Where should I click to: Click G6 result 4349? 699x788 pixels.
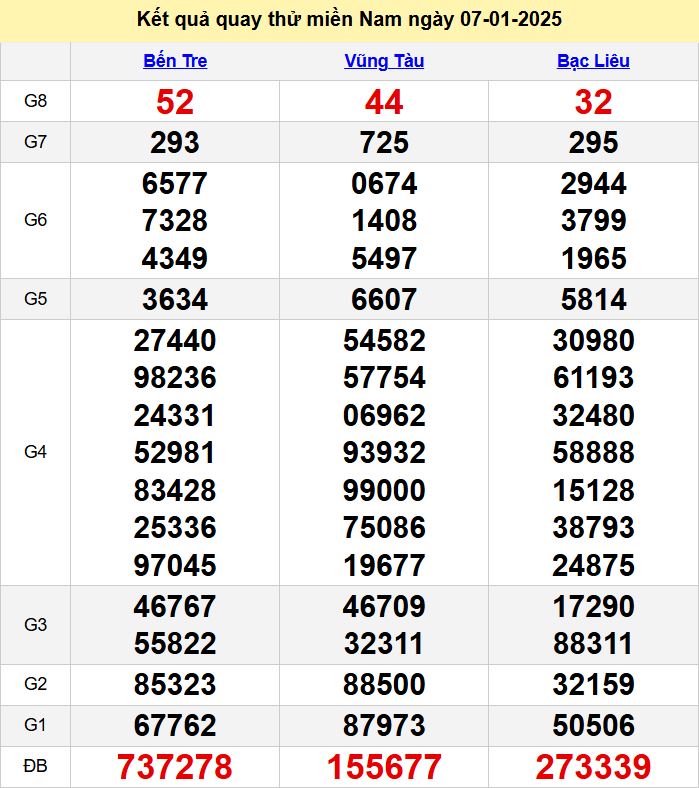click(175, 259)
